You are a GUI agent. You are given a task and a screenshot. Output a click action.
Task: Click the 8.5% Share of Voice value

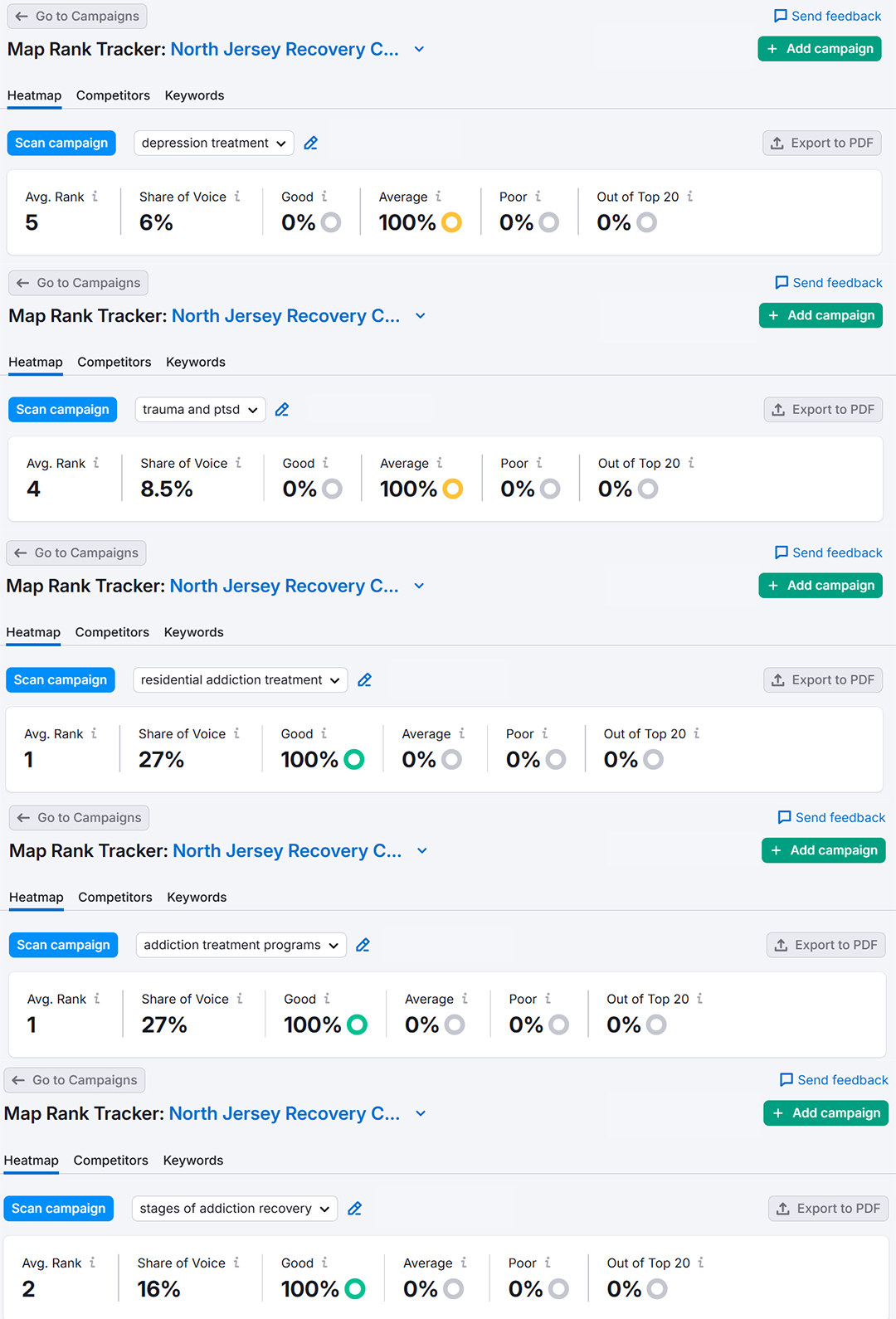(x=167, y=489)
